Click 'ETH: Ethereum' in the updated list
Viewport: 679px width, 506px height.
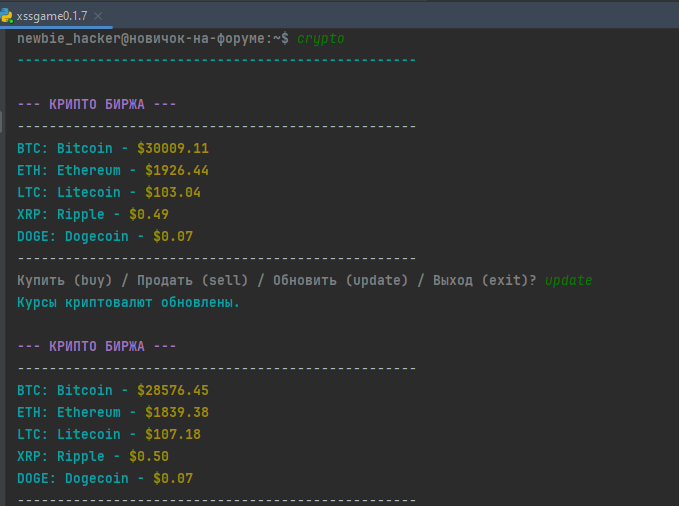(x=69, y=412)
